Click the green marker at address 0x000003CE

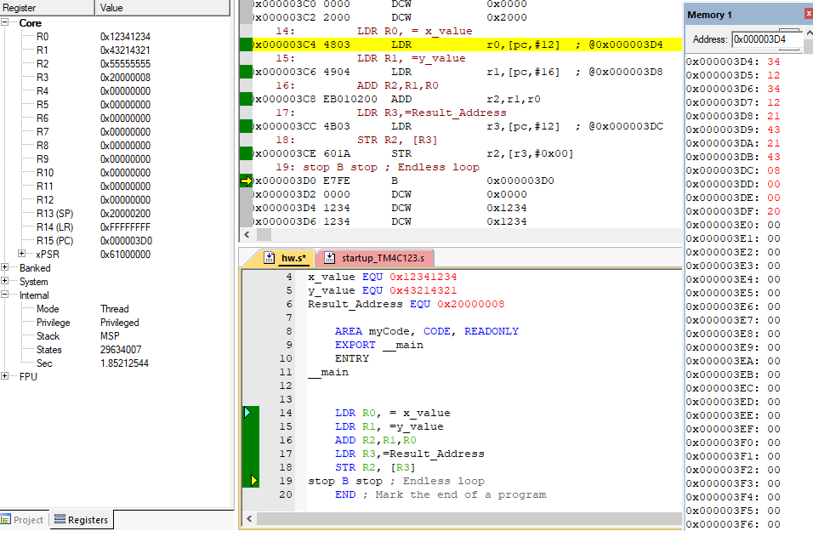tap(246, 154)
